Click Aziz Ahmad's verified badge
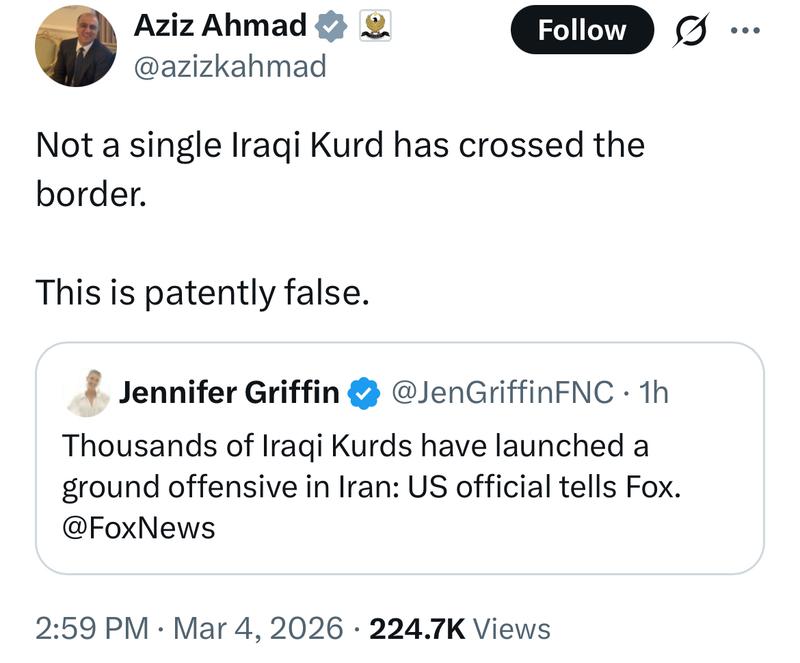This screenshot has height=663, width=800. click(331, 26)
